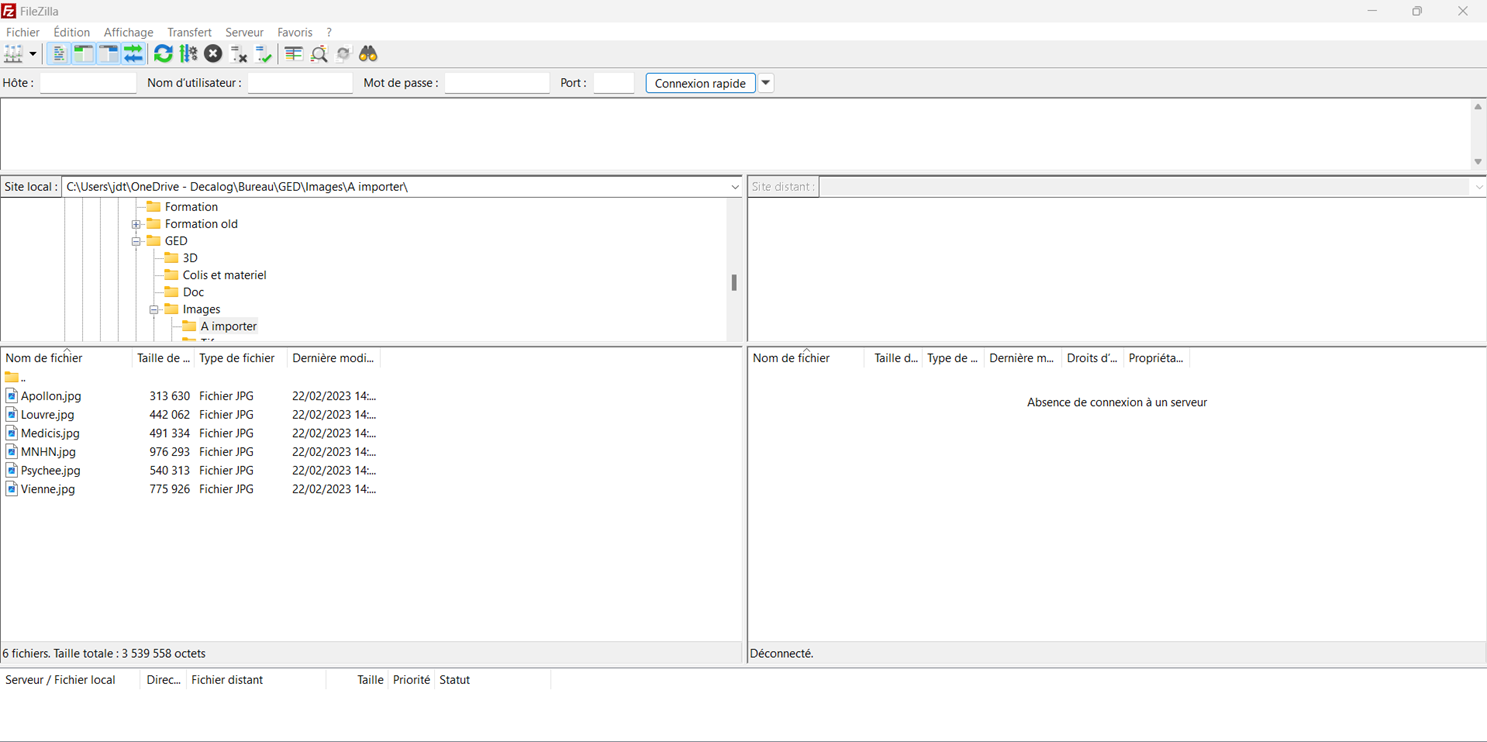
Task: Collapse the GED folder in tree
Action: [x=136, y=241]
